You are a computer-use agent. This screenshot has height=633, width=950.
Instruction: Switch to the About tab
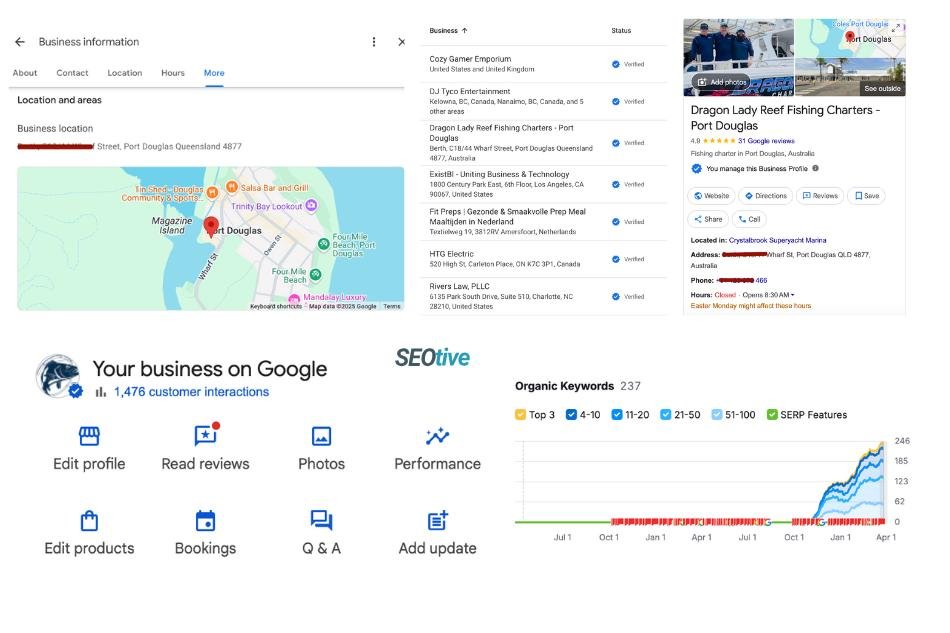25,73
